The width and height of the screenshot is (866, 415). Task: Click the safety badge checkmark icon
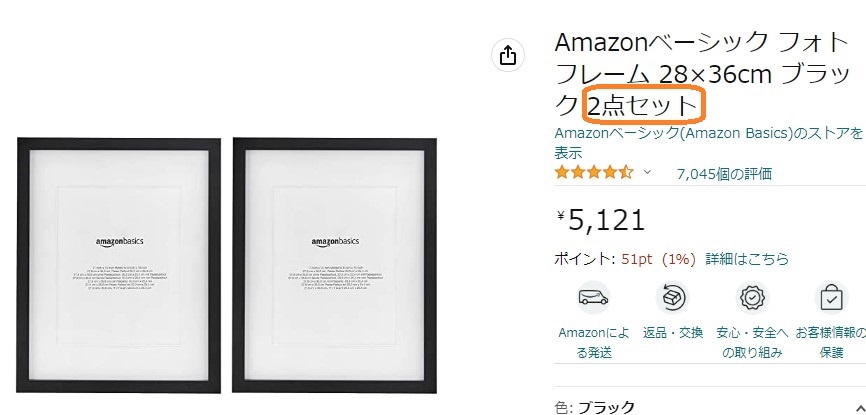click(x=752, y=298)
